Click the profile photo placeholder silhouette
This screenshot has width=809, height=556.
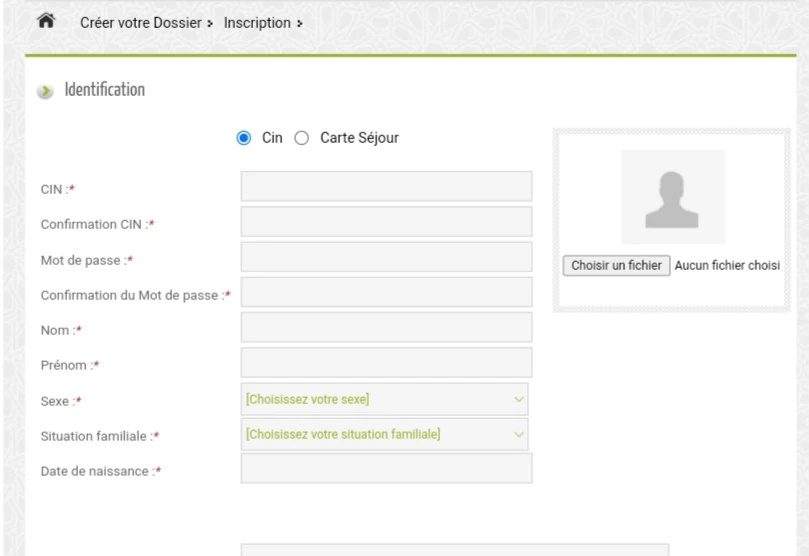[673, 198]
